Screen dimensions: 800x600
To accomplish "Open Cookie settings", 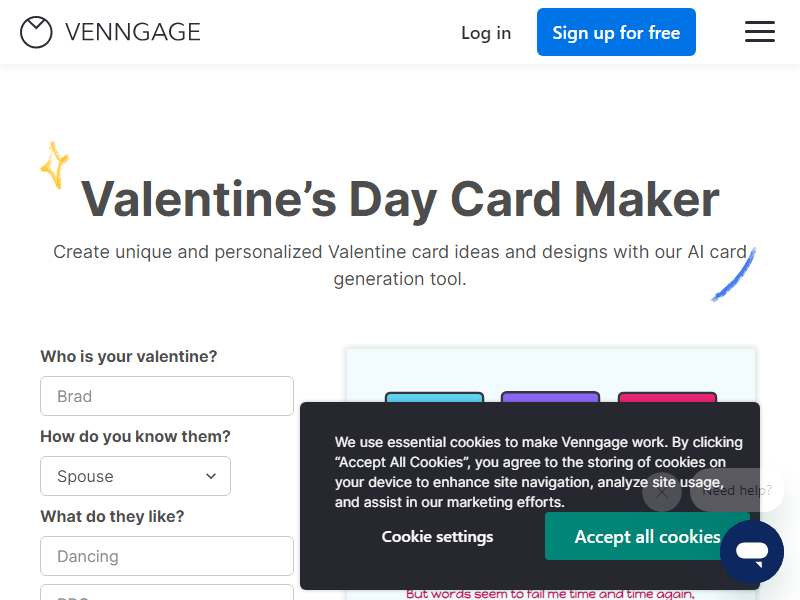I will coord(437,537).
